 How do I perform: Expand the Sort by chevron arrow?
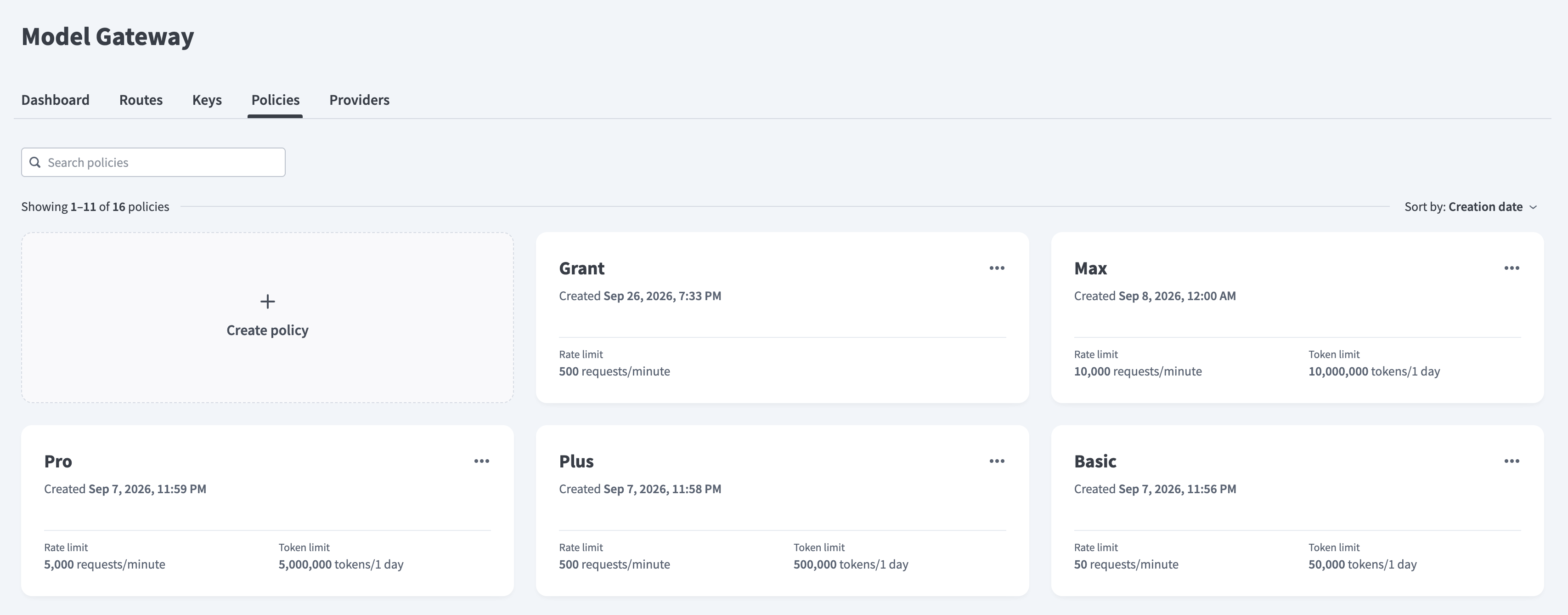click(1533, 207)
